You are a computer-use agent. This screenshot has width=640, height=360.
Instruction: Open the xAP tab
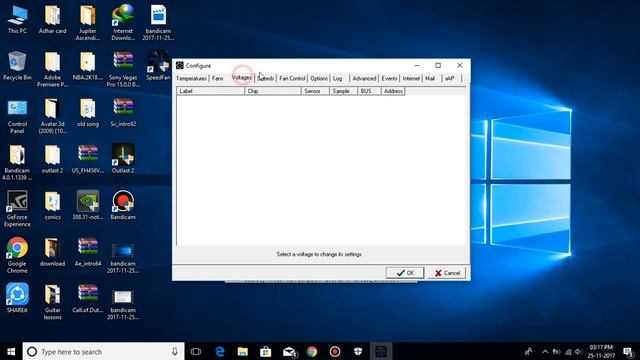click(x=449, y=78)
